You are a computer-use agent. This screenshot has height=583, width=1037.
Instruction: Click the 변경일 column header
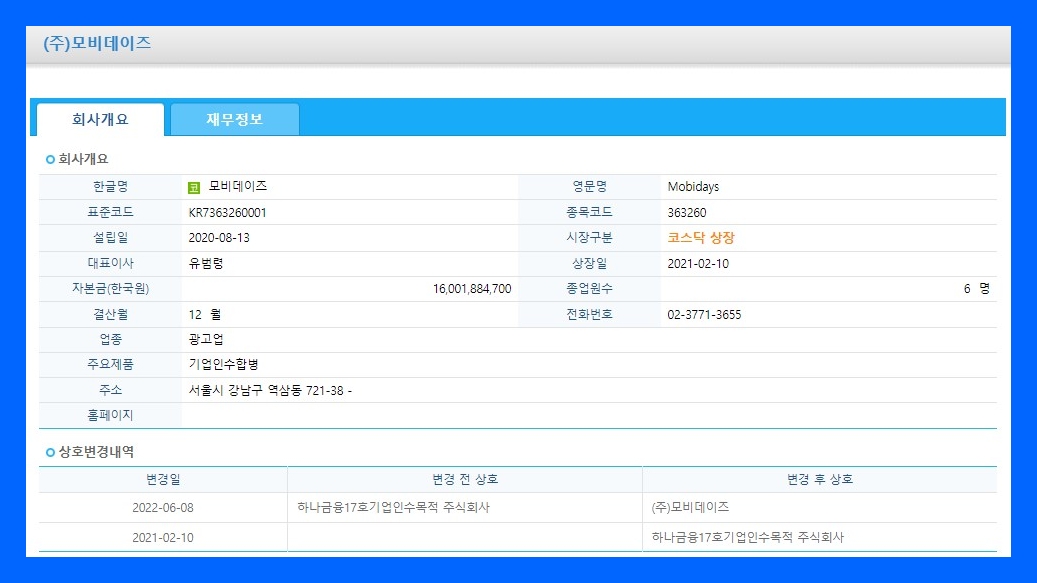(163, 480)
